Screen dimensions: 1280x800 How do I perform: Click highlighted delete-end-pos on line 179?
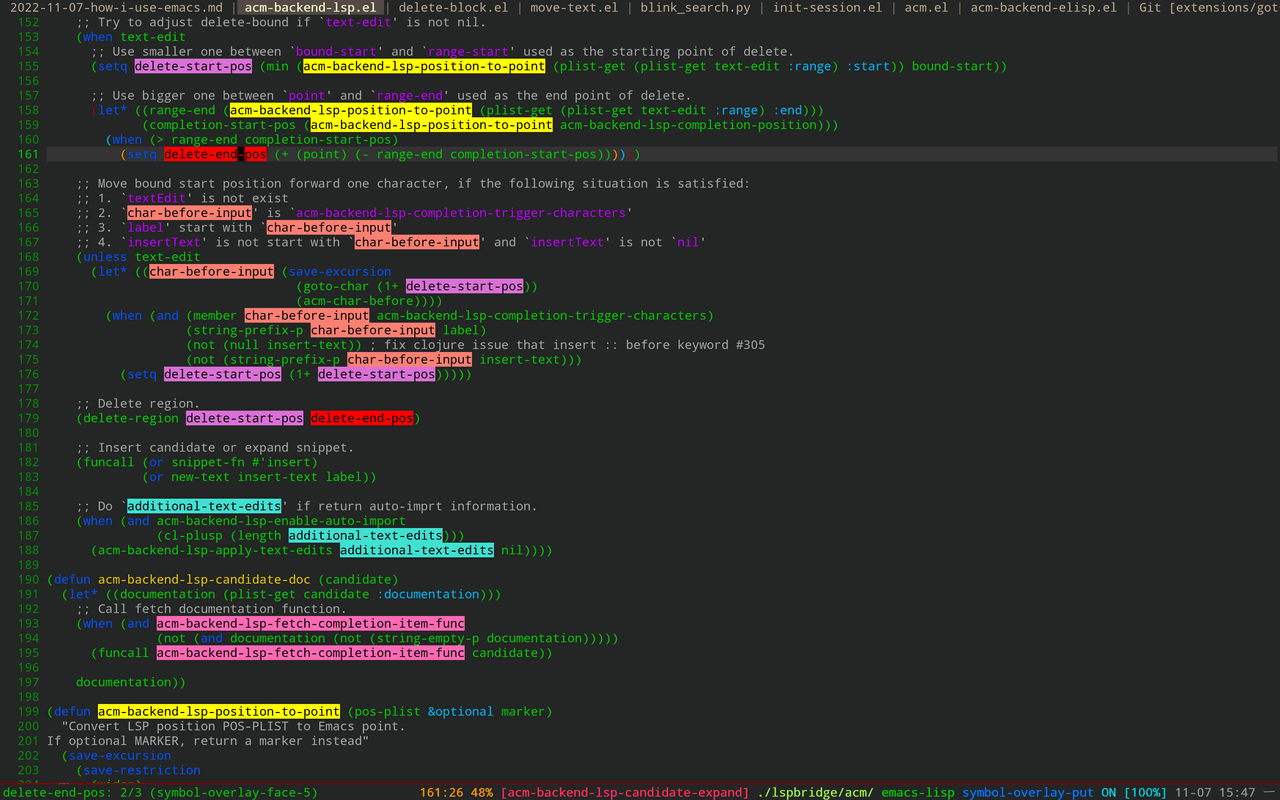tap(362, 418)
